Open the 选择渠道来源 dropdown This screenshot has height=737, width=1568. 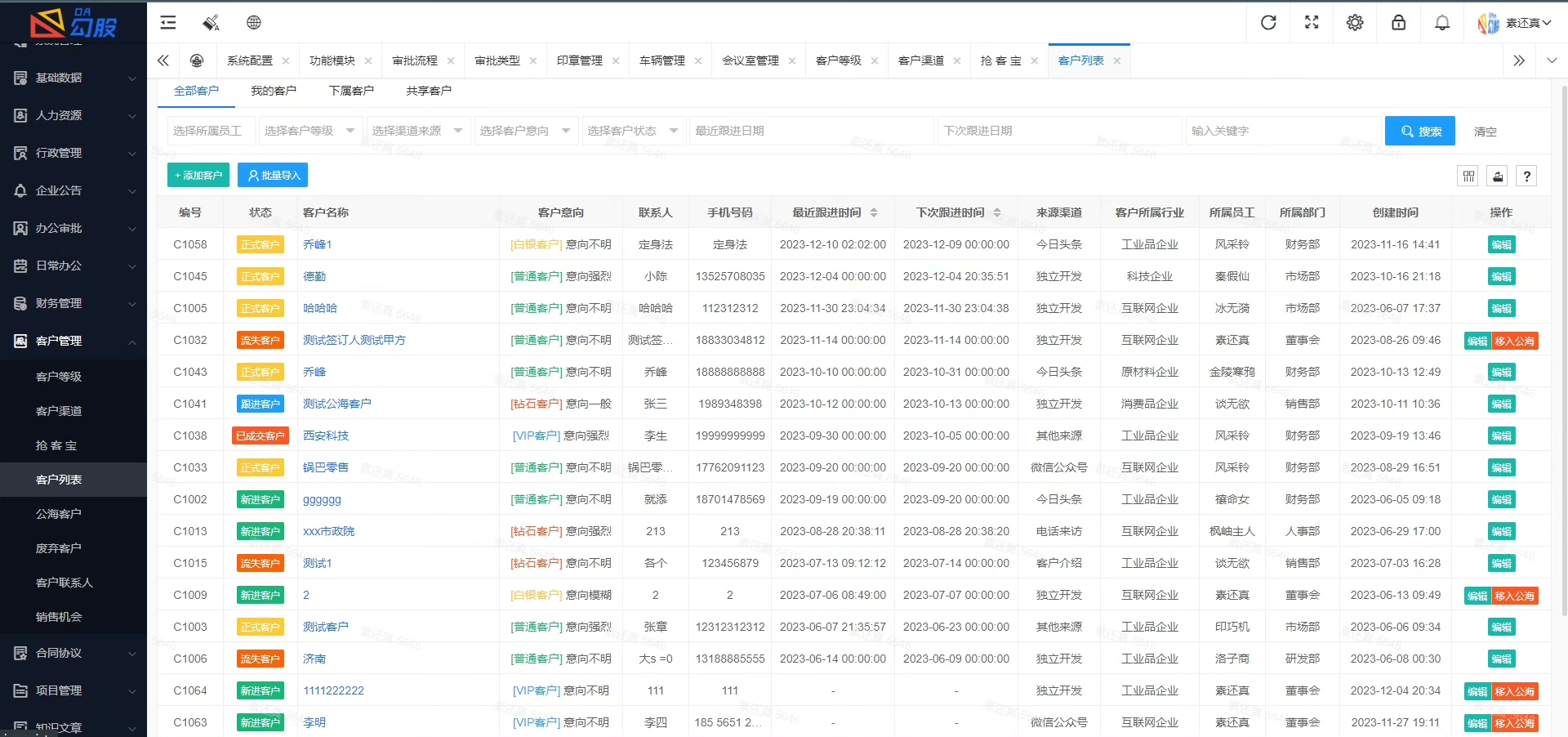click(x=417, y=131)
